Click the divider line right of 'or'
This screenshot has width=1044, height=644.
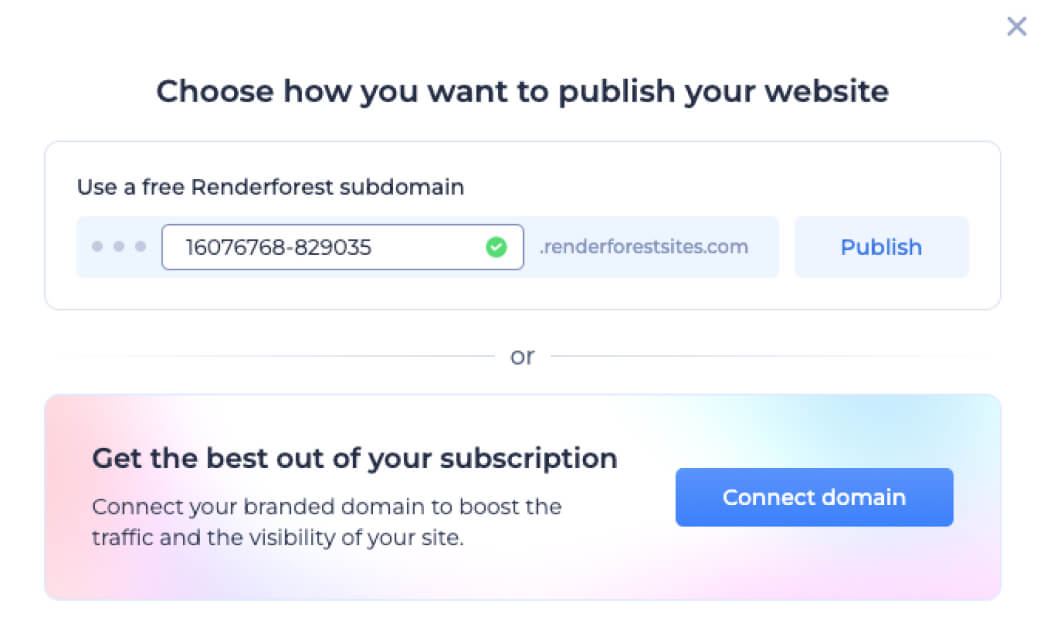coord(770,356)
